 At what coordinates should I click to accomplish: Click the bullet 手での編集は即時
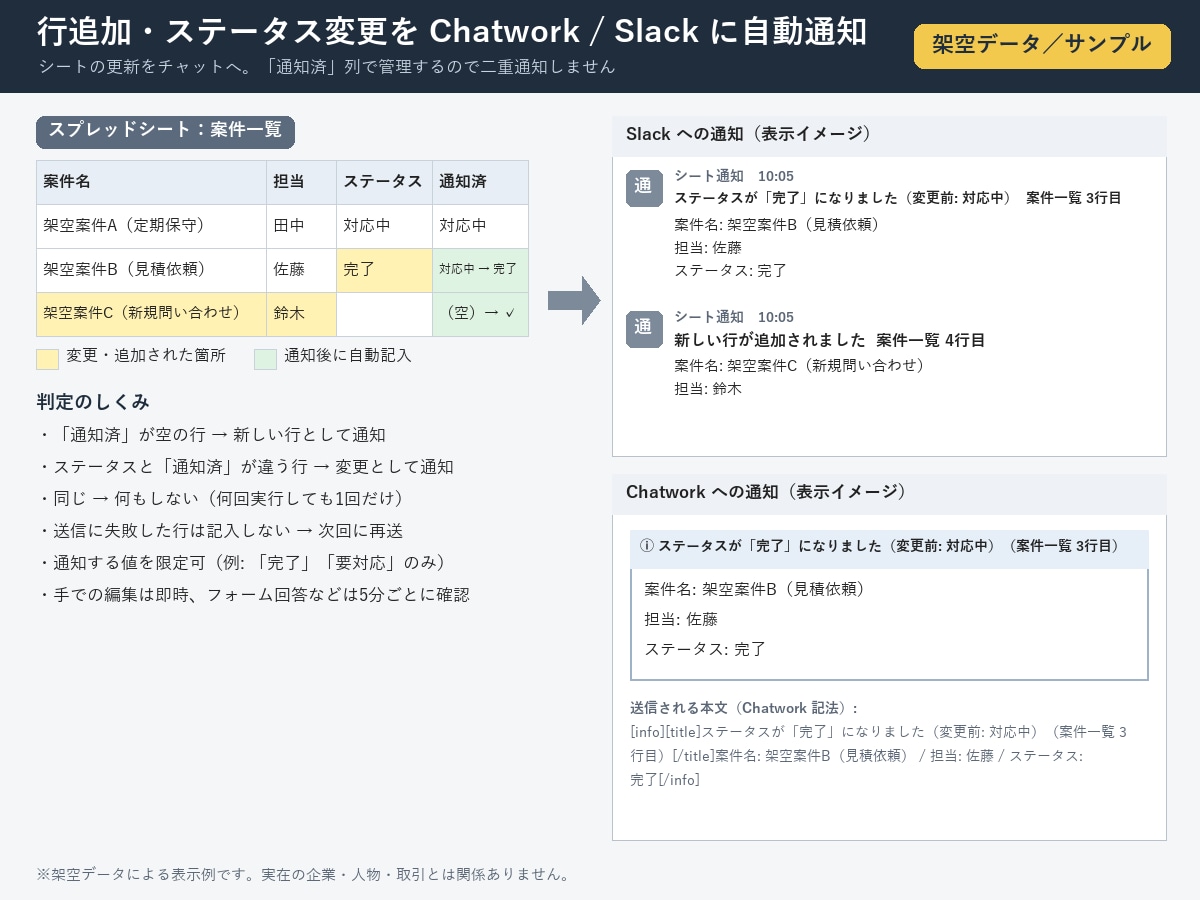tap(253, 594)
